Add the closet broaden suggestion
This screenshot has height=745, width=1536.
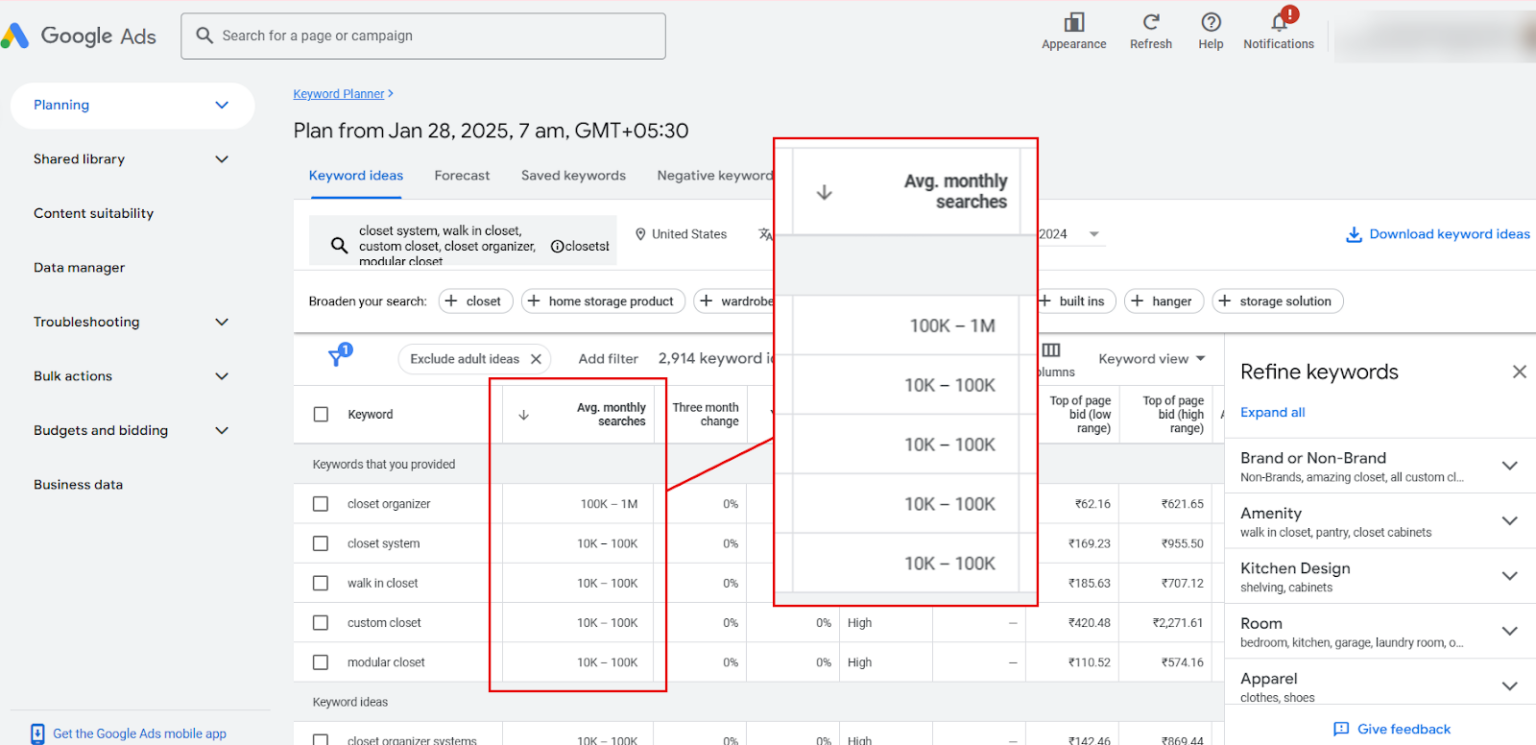click(x=474, y=301)
